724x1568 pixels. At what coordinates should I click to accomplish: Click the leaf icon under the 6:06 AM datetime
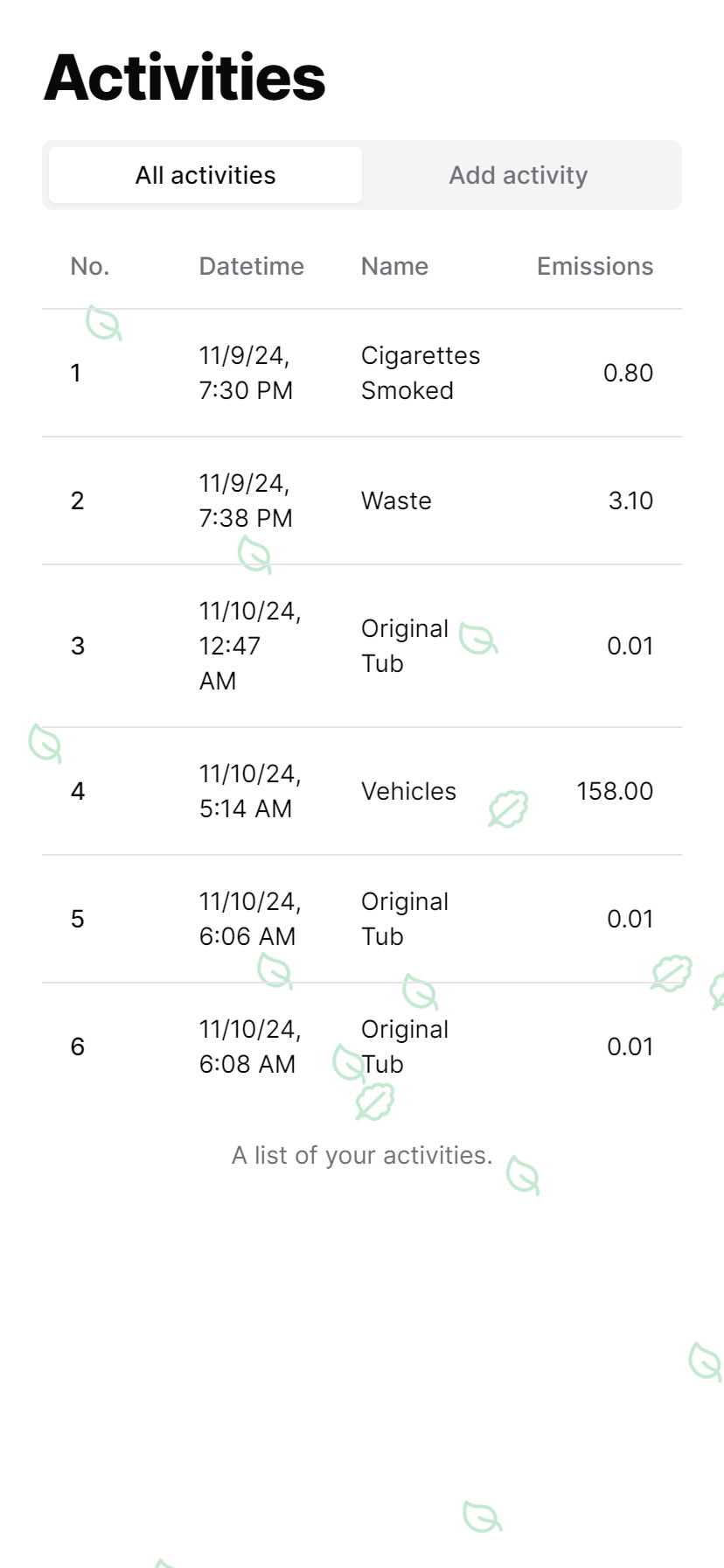click(275, 970)
